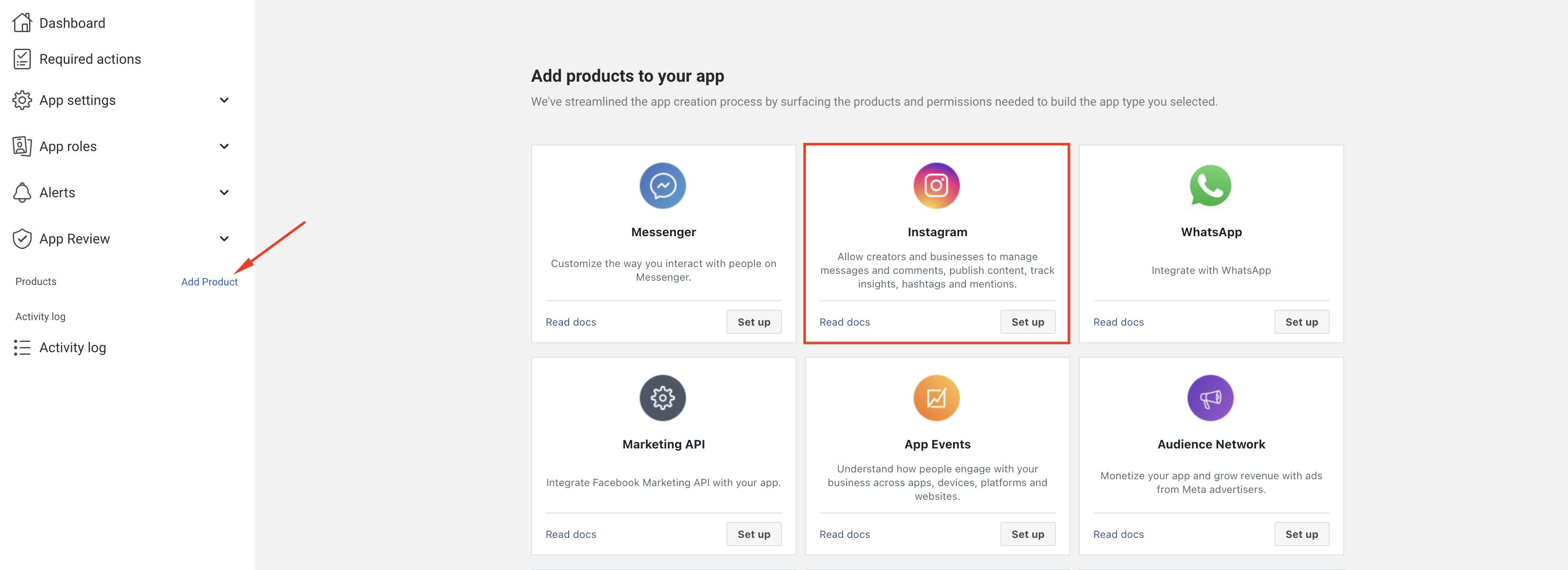Click the Marketing API gear icon
The image size is (1568, 570).
point(662,398)
